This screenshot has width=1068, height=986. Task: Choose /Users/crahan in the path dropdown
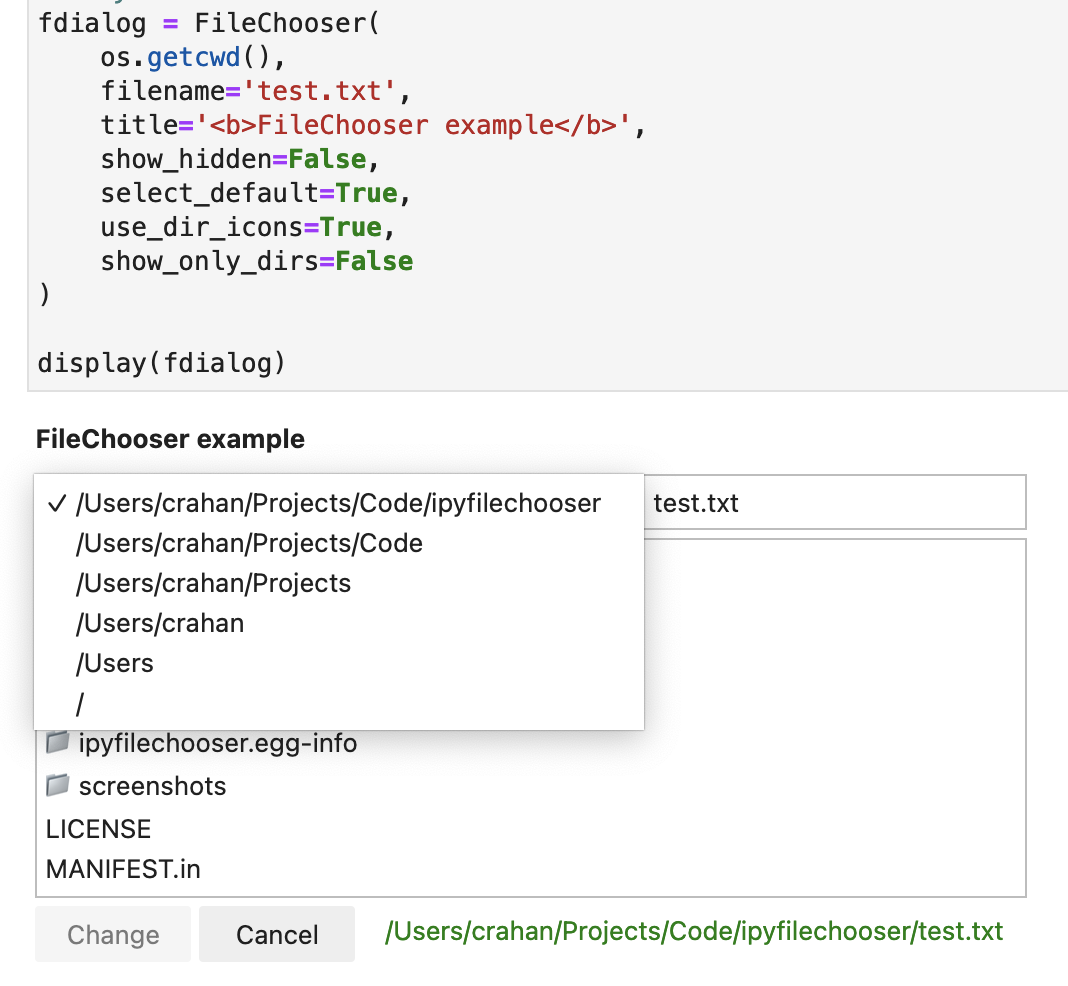[160, 623]
